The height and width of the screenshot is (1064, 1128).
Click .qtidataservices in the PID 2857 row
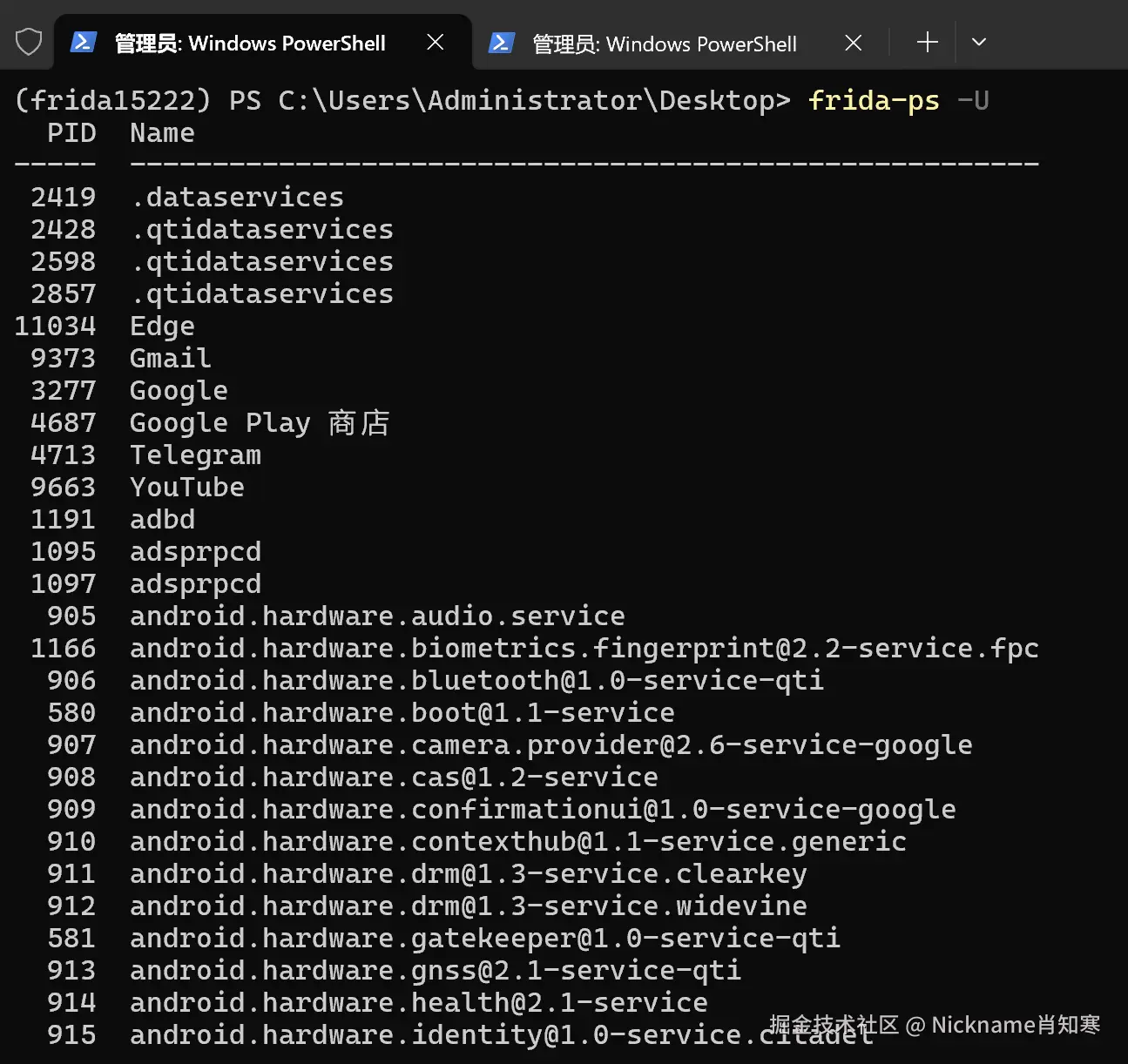click(x=261, y=294)
